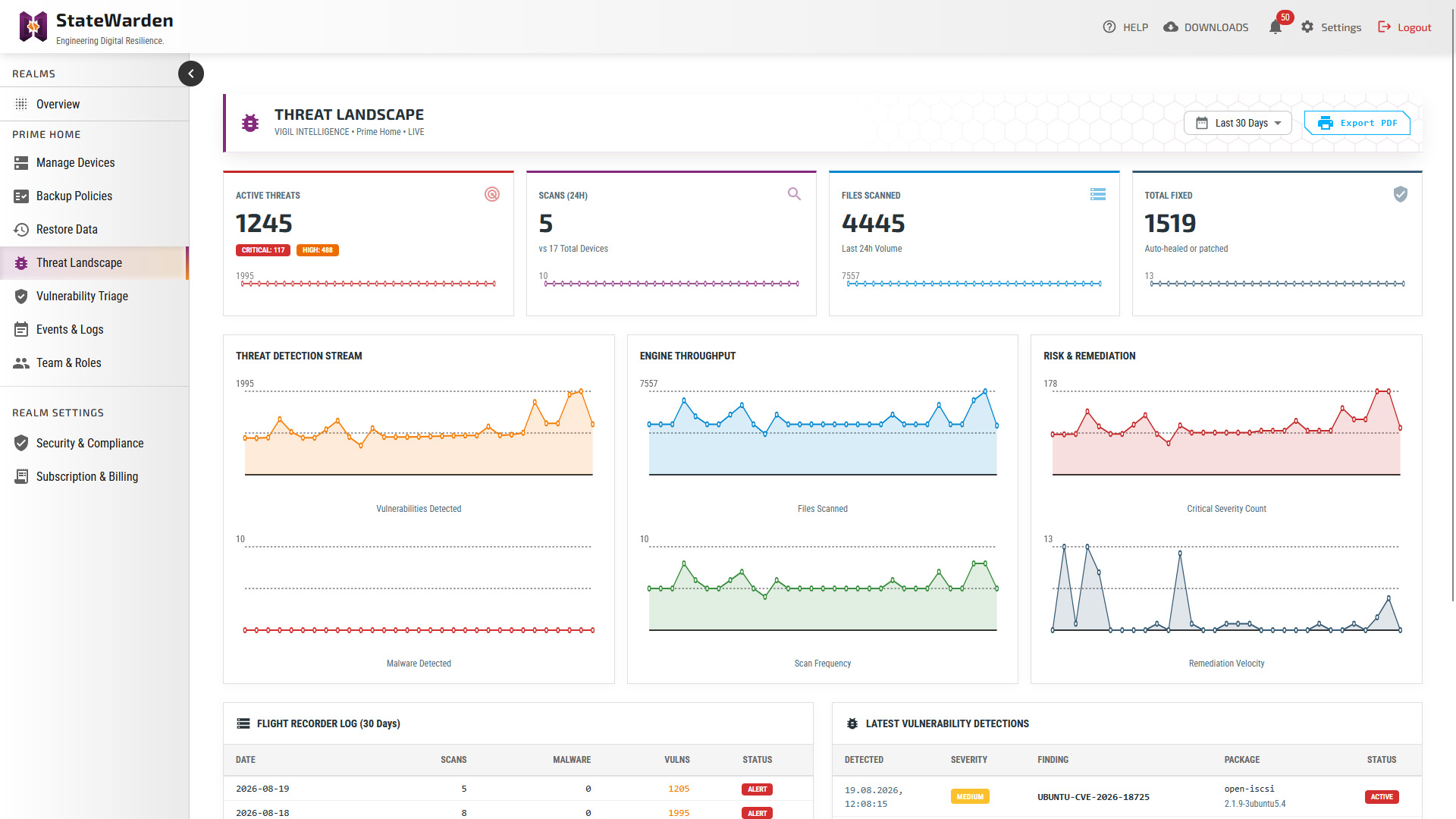Click the vulns value 1995 for 2026-08-18
Screen dimensions: 1456x819
pyautogui.click(x=679, y=813)
